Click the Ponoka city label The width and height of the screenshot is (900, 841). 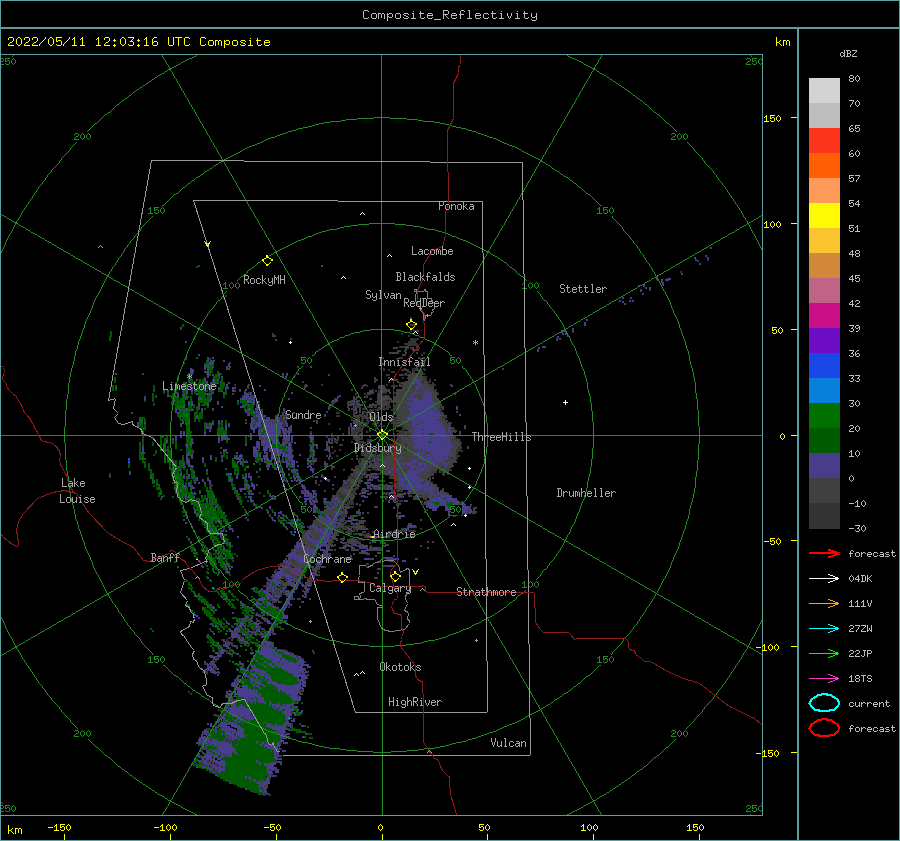coord(456,206)
